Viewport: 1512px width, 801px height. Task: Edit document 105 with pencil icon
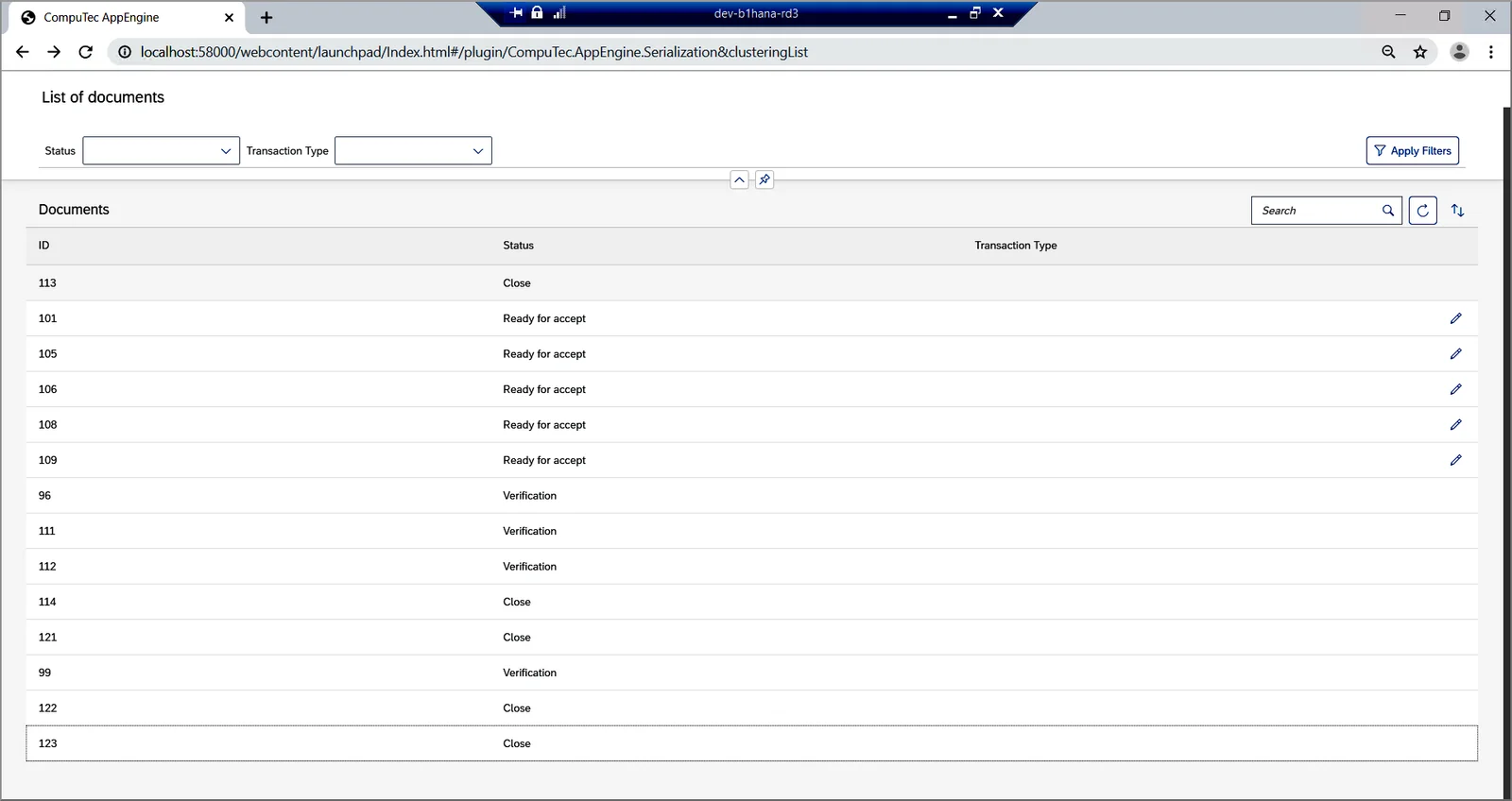click(x=1455, y=354)
